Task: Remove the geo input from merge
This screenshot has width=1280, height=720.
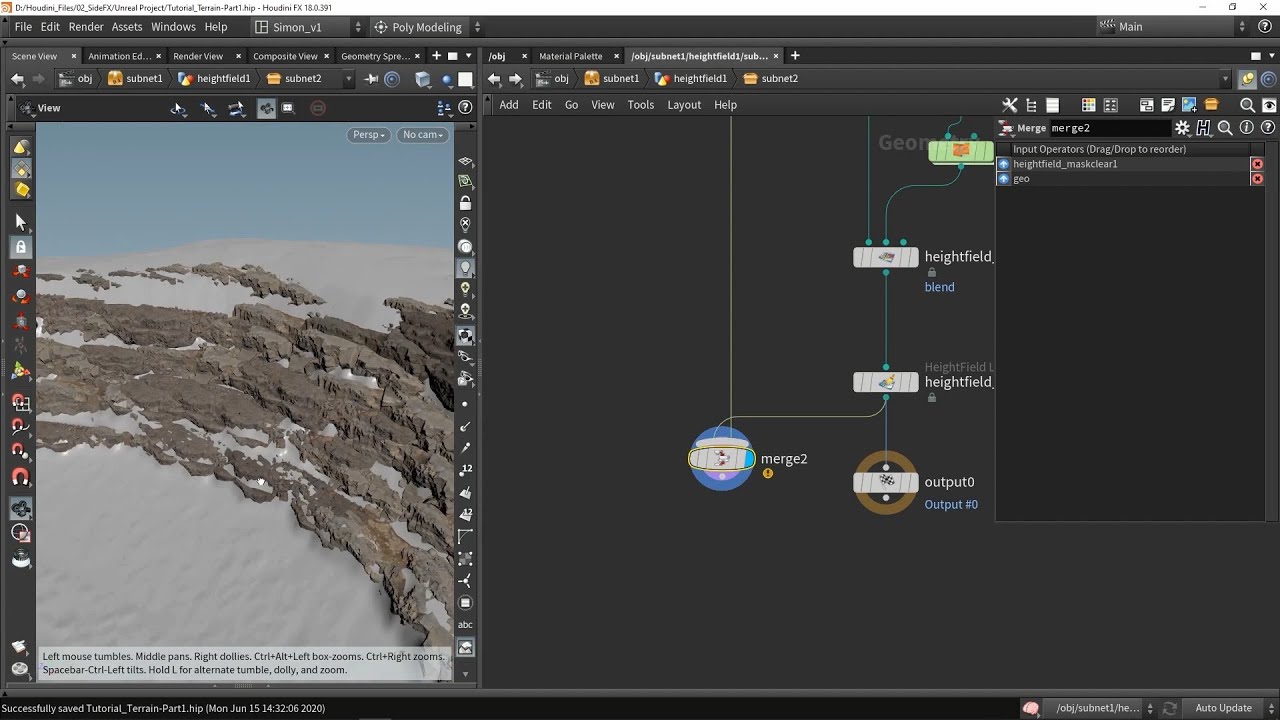Action: pos(1257,179)
